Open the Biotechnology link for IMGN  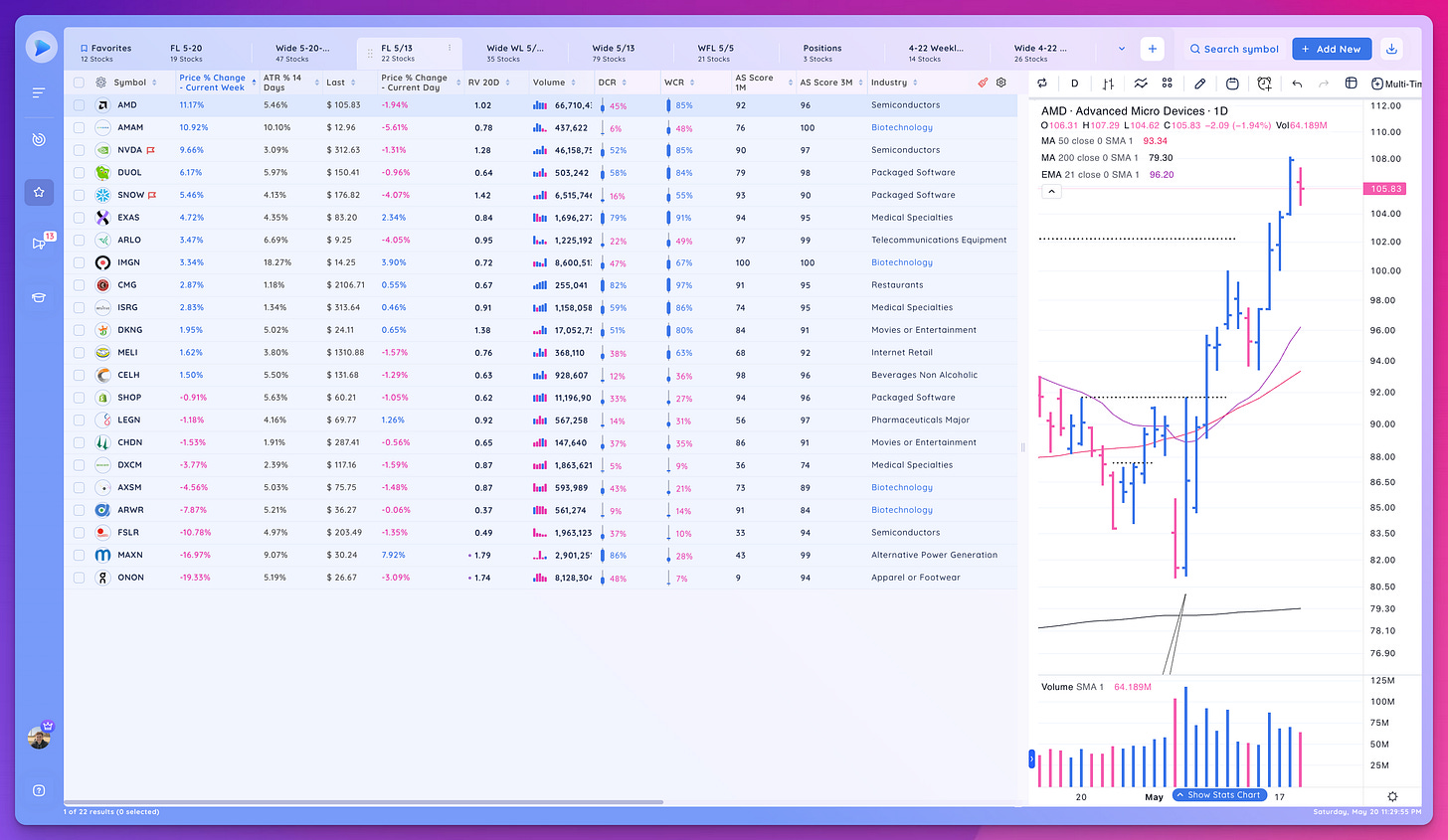pos(902,262)
